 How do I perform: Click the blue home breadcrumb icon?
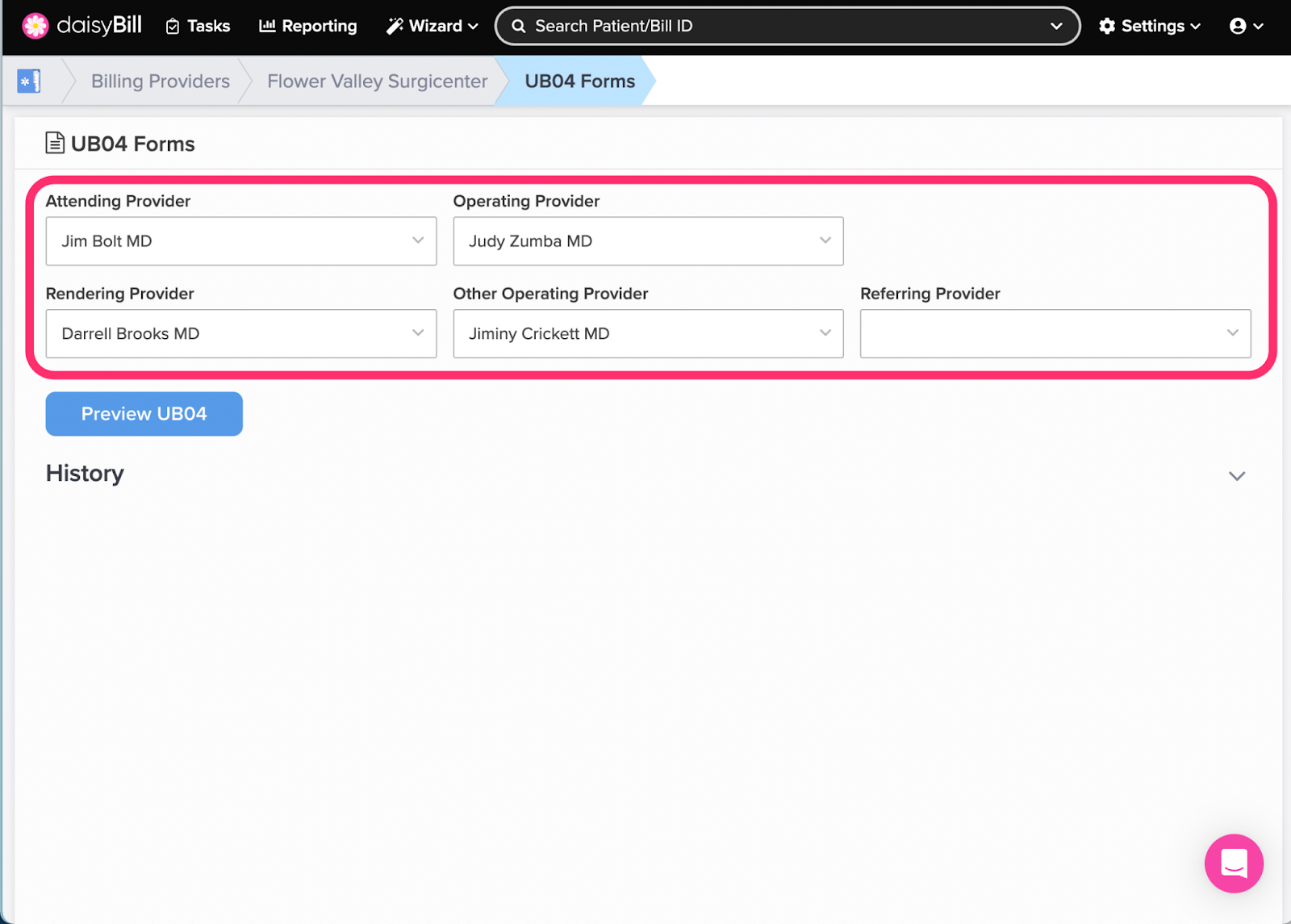(29, 82)
